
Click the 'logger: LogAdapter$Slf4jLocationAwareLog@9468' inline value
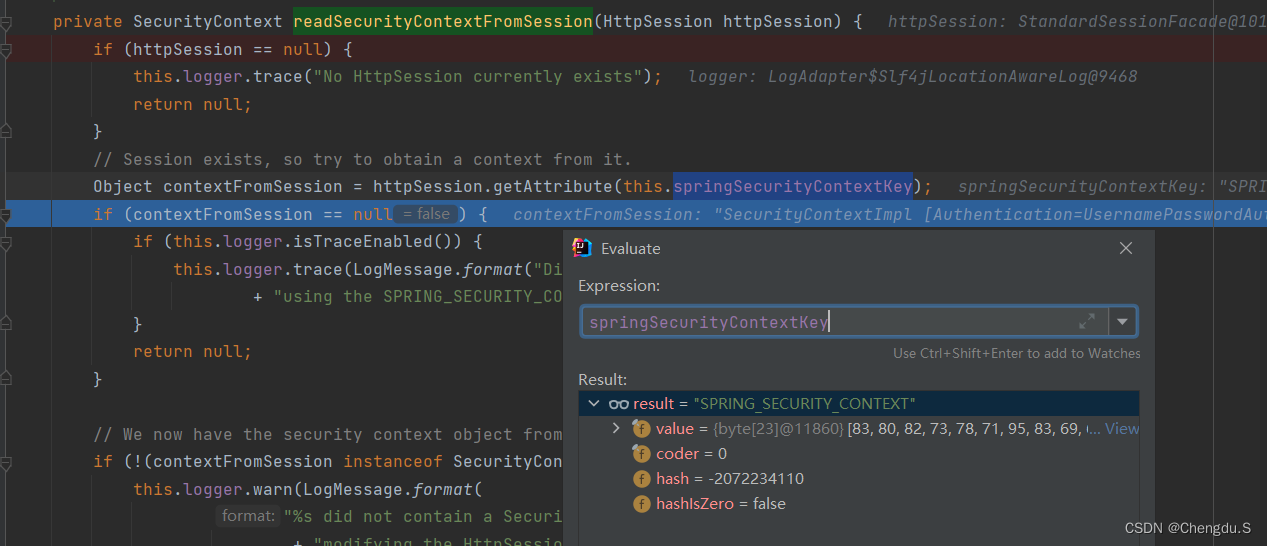coord(912,76)
